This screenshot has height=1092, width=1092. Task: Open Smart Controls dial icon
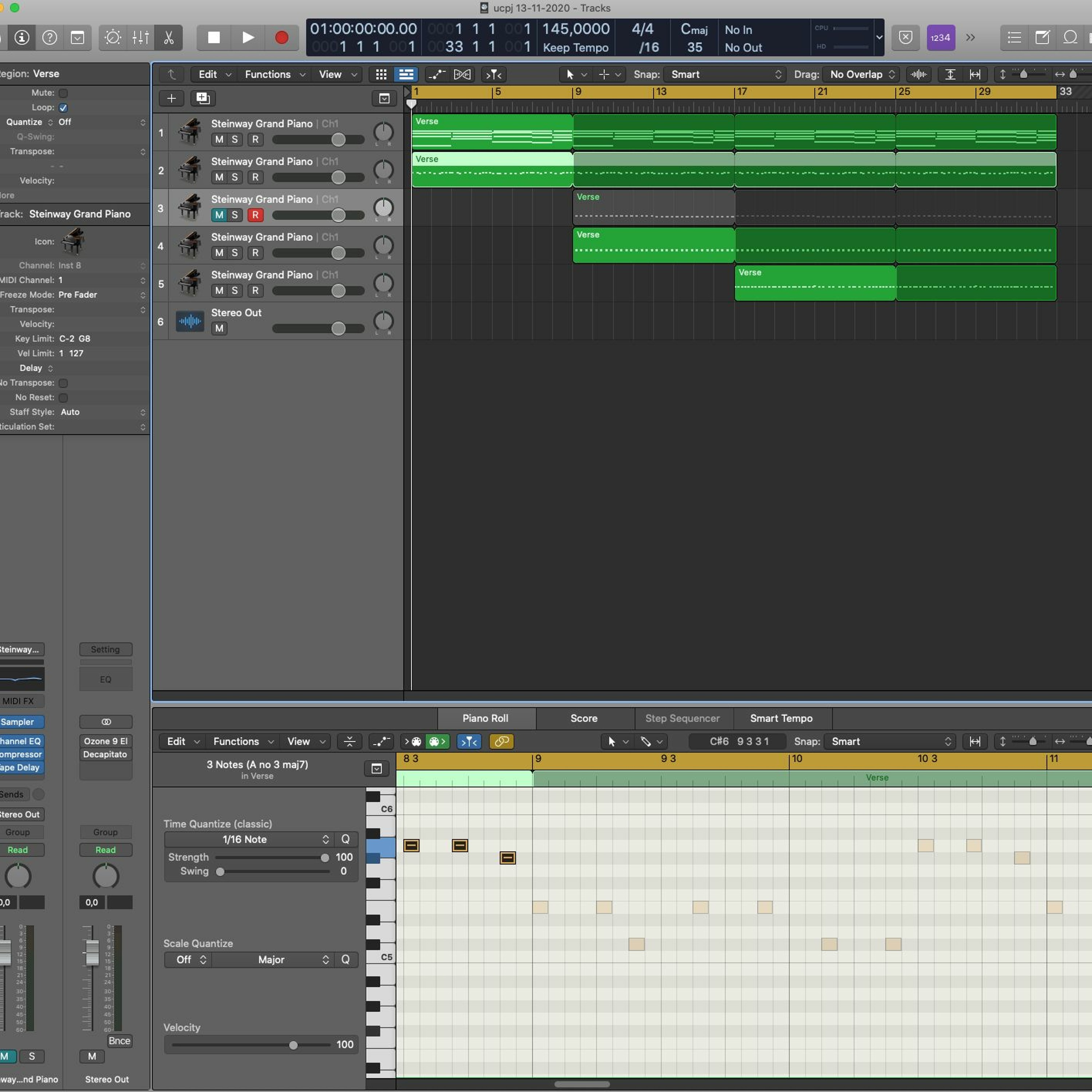coord(112,38)
